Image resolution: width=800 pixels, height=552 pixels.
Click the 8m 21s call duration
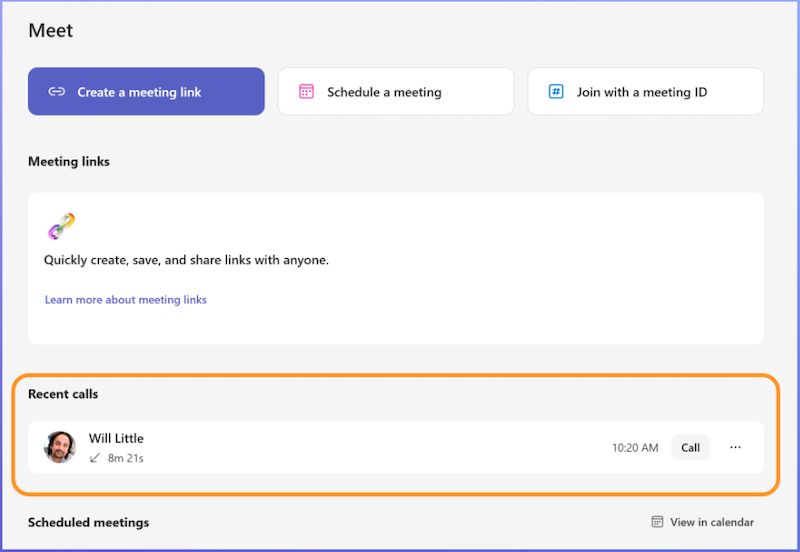coord(126,458)
